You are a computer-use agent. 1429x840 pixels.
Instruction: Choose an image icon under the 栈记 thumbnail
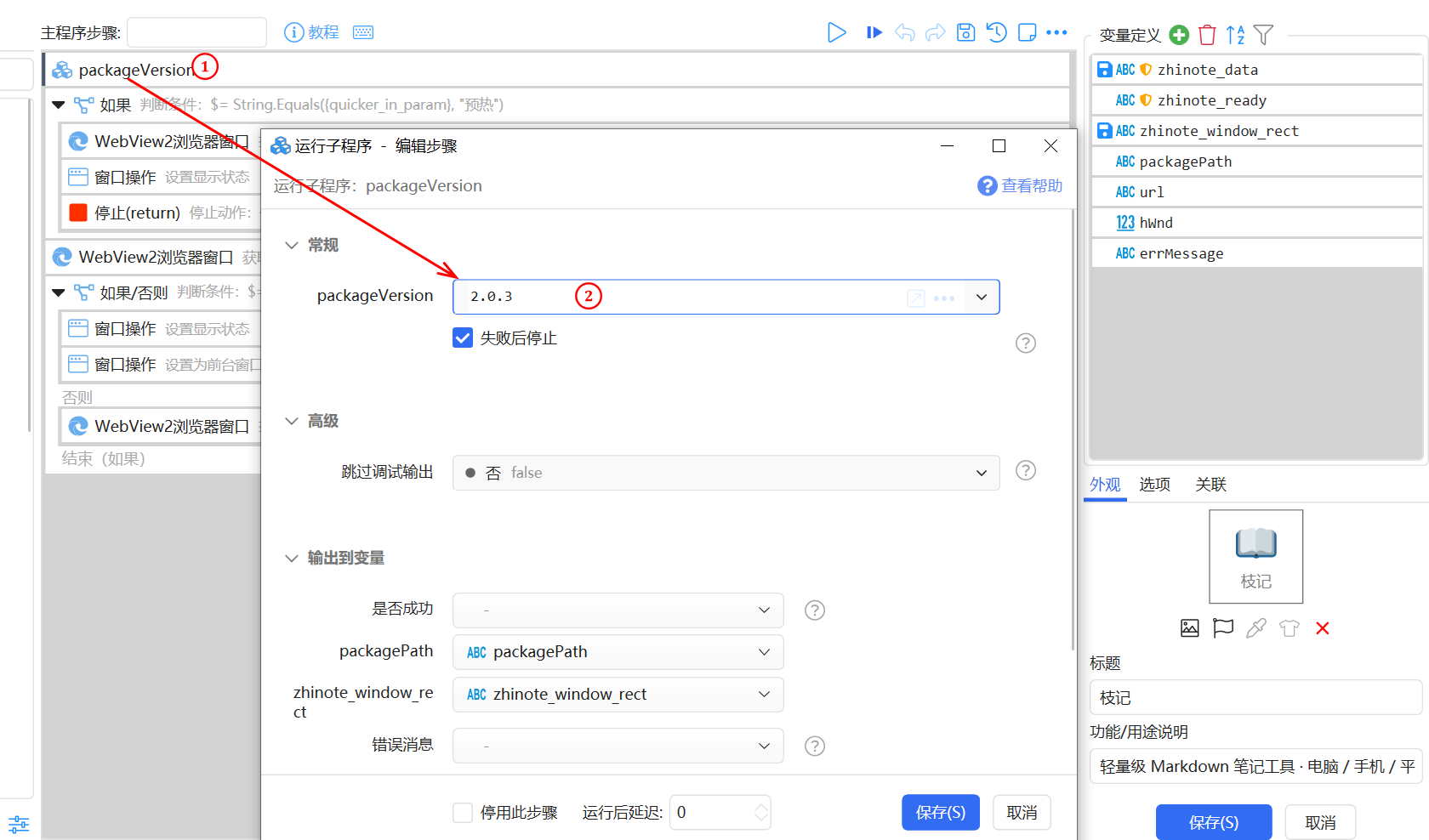pos(1190,628)
